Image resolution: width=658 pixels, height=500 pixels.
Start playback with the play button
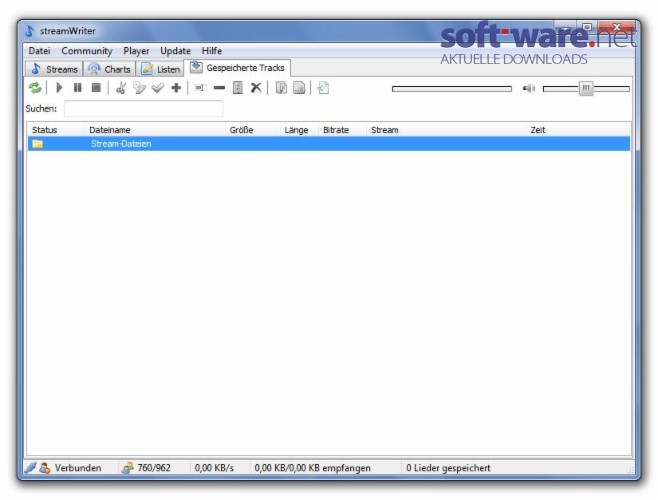click(59, 88)
